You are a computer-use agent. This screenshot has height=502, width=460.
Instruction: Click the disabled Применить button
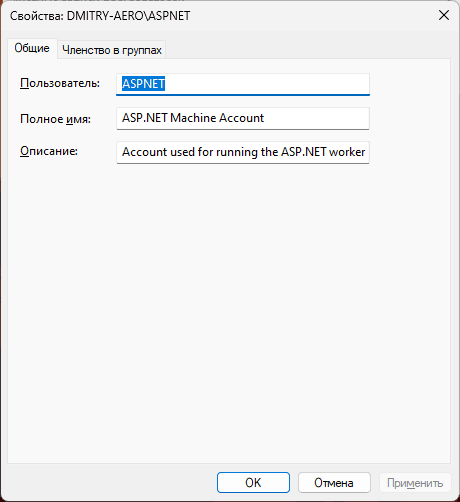415,482
